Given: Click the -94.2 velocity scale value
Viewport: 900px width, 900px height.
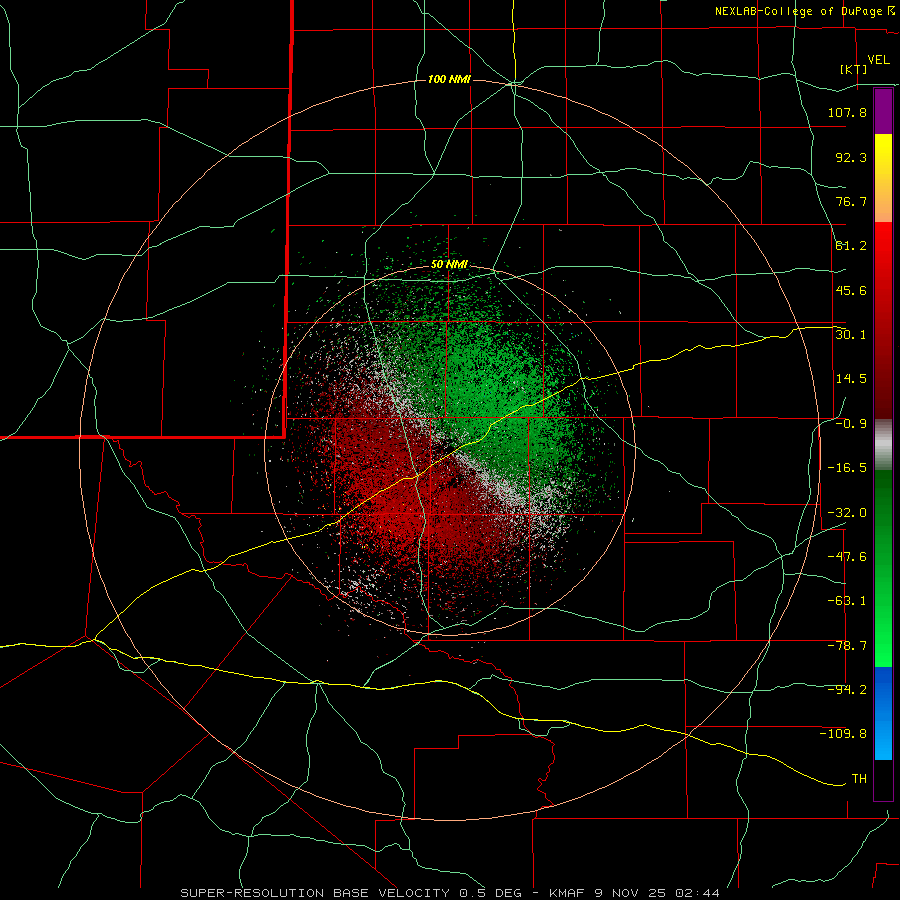Looking at the screenshot, I should [x=847, y=690].
